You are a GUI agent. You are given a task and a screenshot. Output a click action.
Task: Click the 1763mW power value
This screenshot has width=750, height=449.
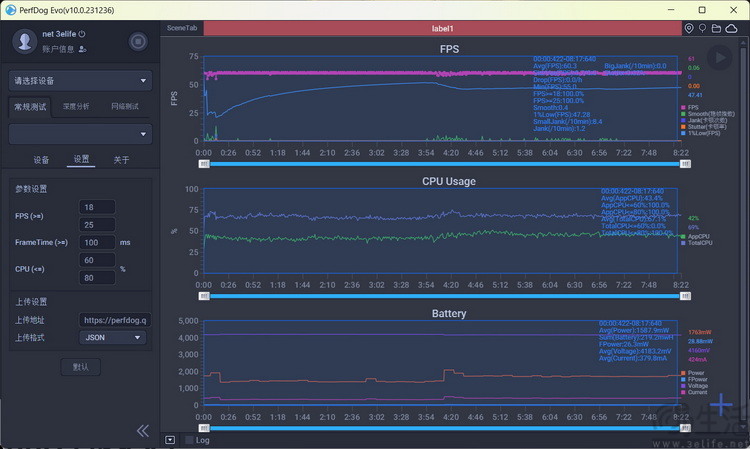pos(700,332)
